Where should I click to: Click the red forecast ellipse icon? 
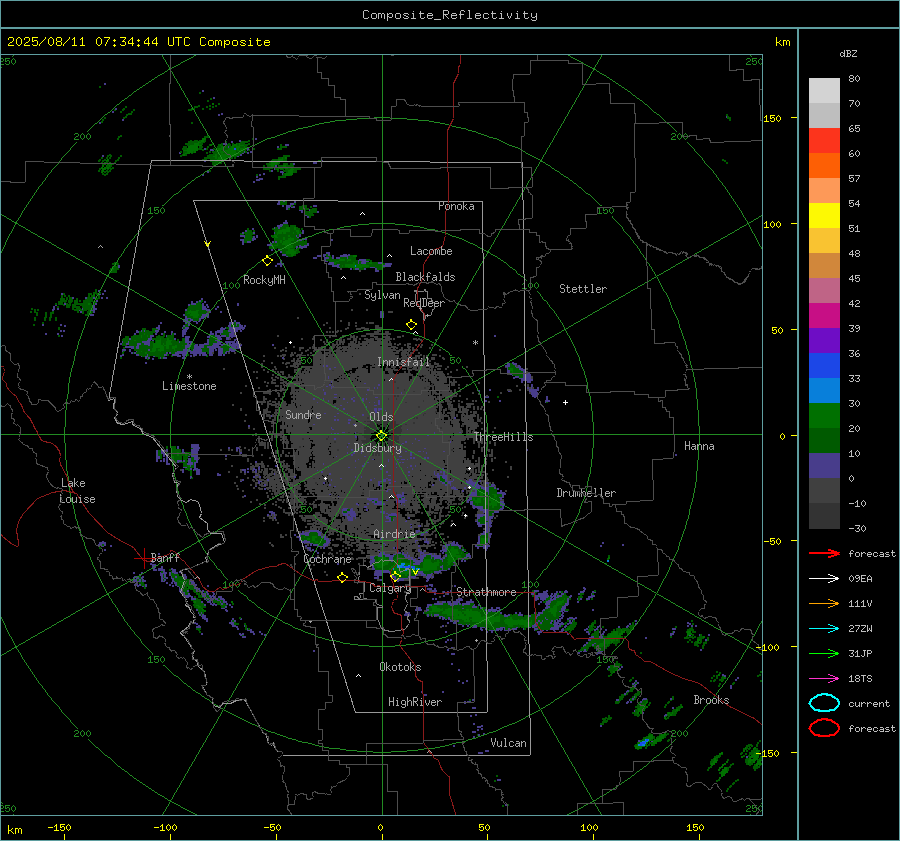click(824, 728)
